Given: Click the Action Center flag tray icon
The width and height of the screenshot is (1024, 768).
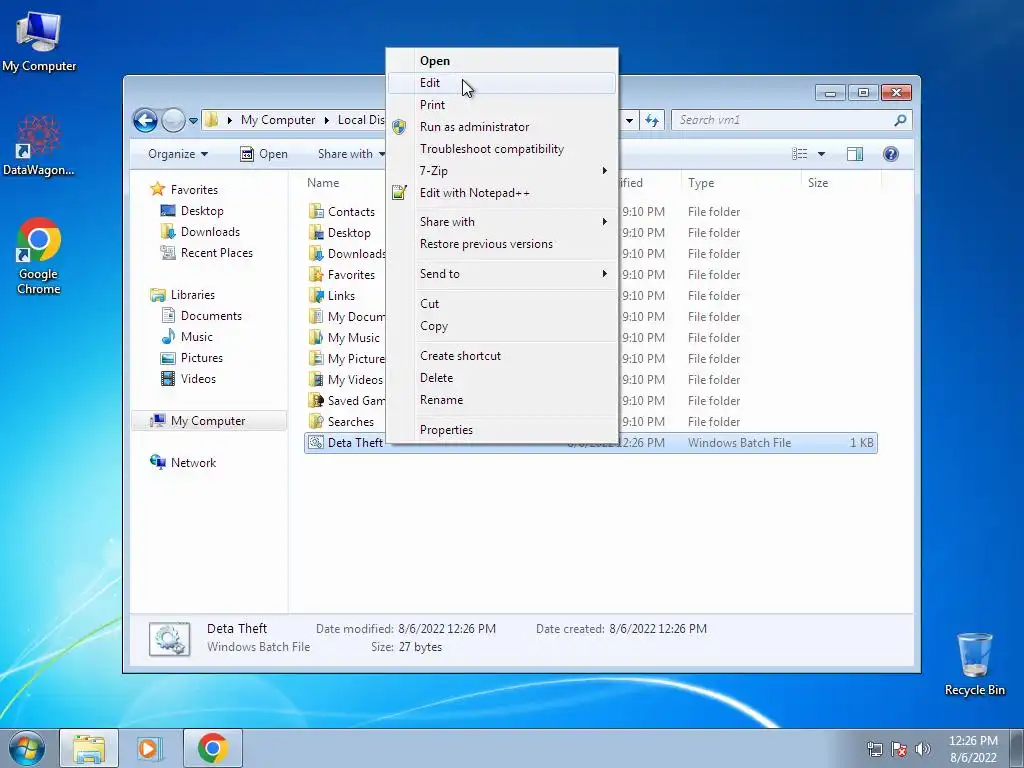Looking at the screenshot, I should click(x=899, y=749).
